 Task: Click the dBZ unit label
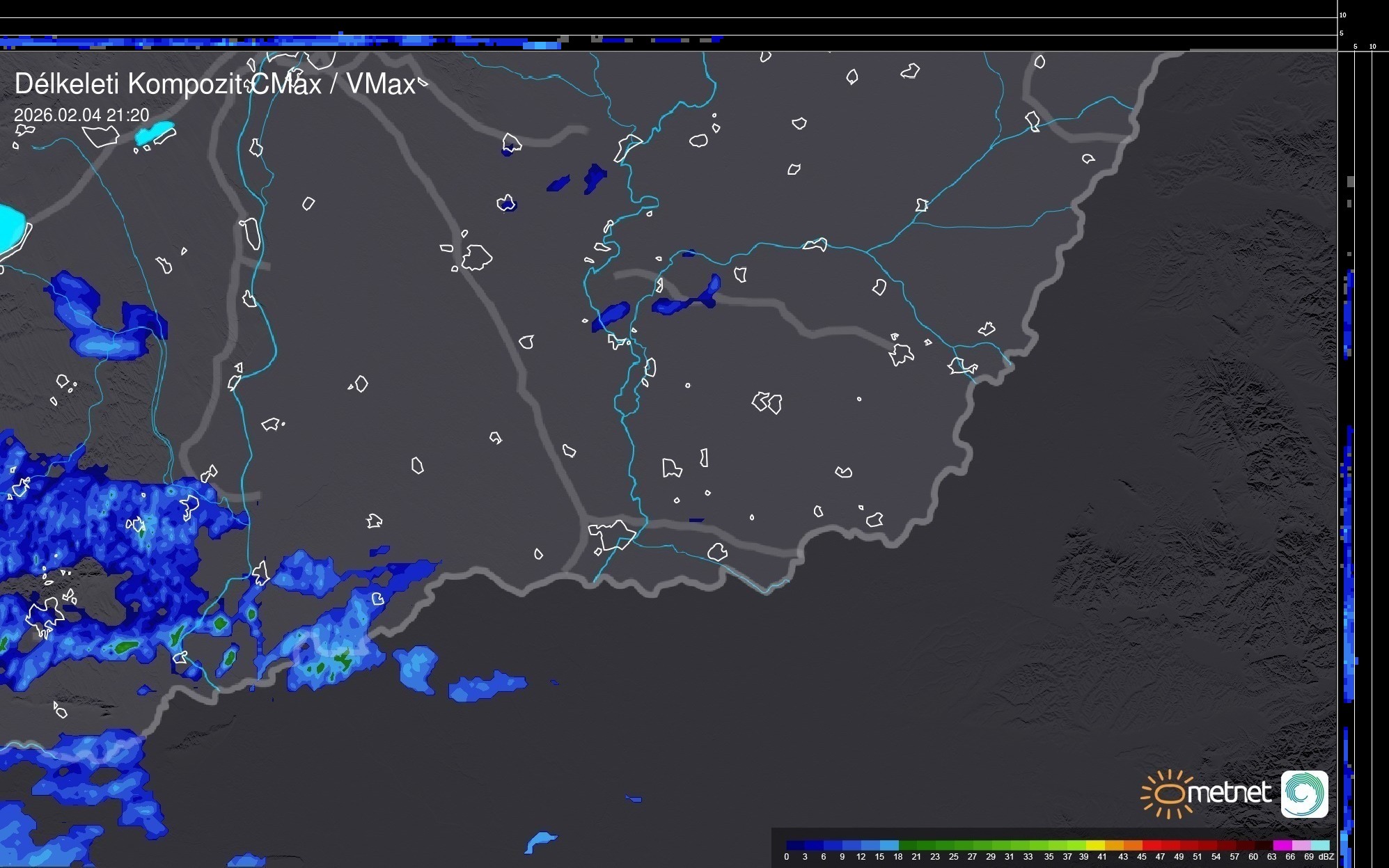tap(1326, 857)
